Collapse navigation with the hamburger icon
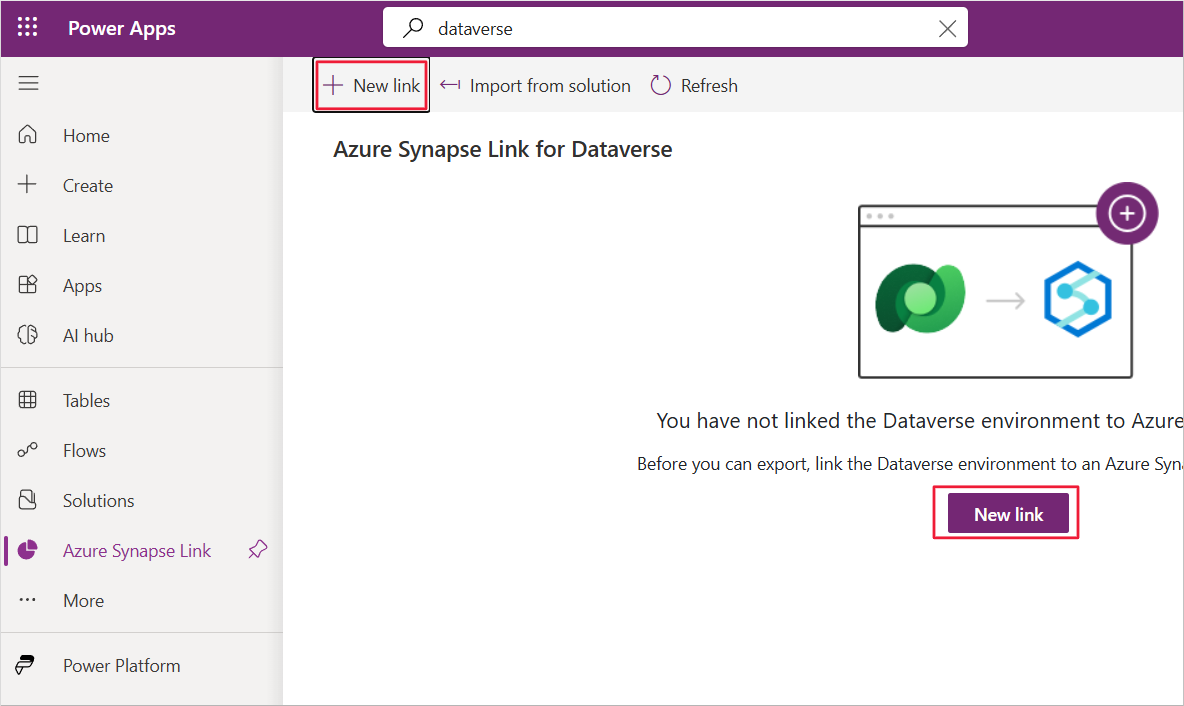1184x706 pixels. [x=29, y=83]
